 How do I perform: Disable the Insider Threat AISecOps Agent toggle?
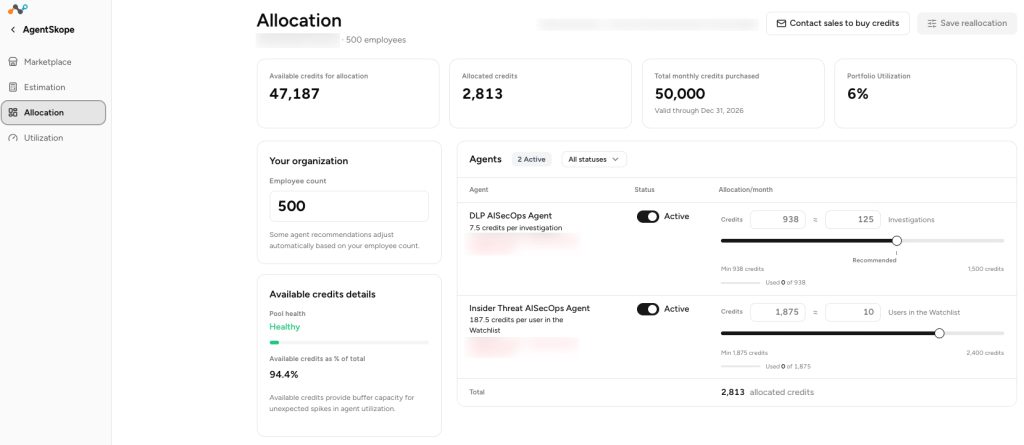point(648,309)
